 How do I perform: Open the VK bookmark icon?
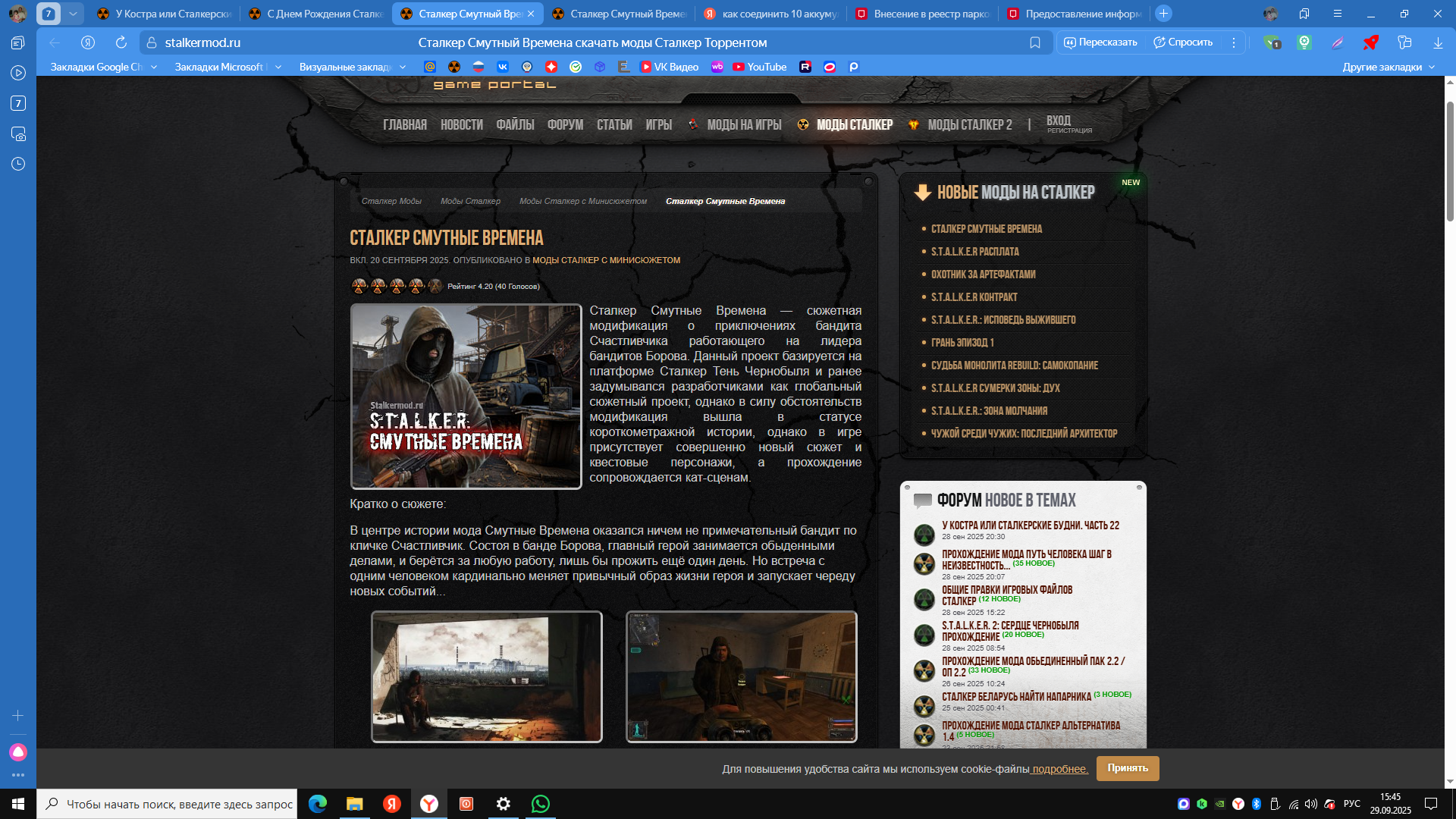tap(503, 67)
